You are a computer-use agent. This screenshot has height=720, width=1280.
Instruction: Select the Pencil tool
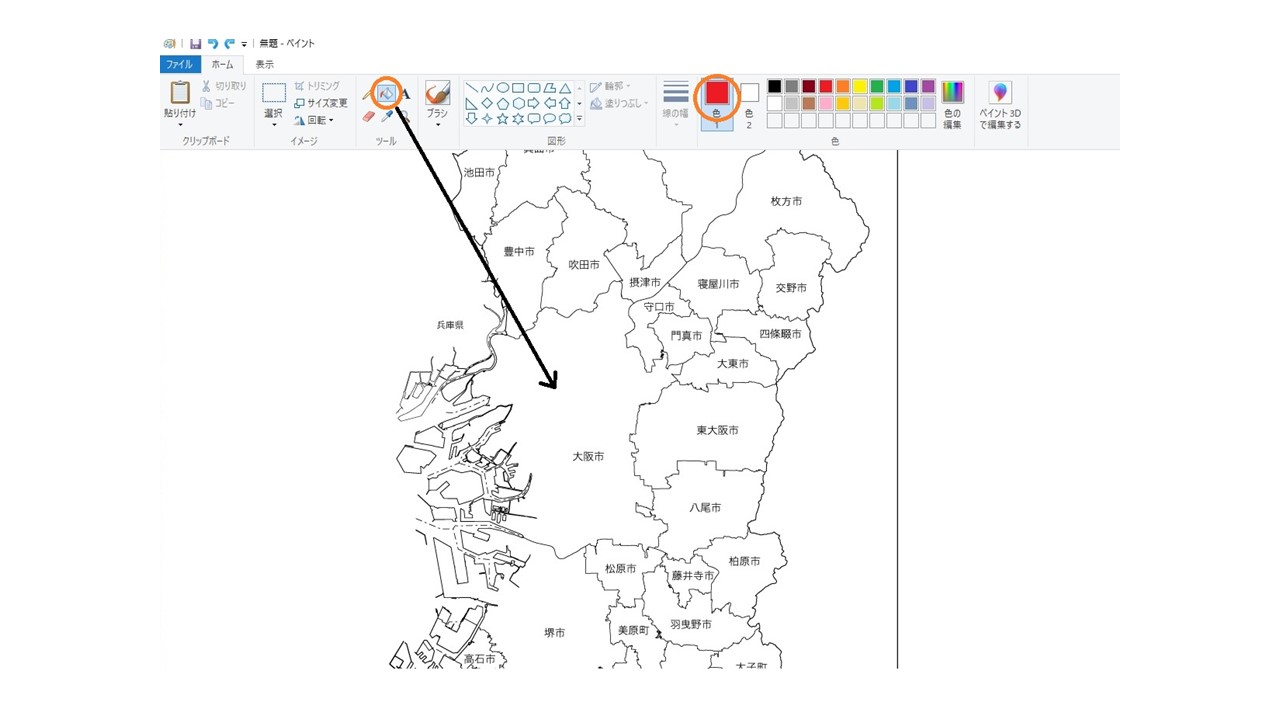pyautogui.click(x=367, y=94)
